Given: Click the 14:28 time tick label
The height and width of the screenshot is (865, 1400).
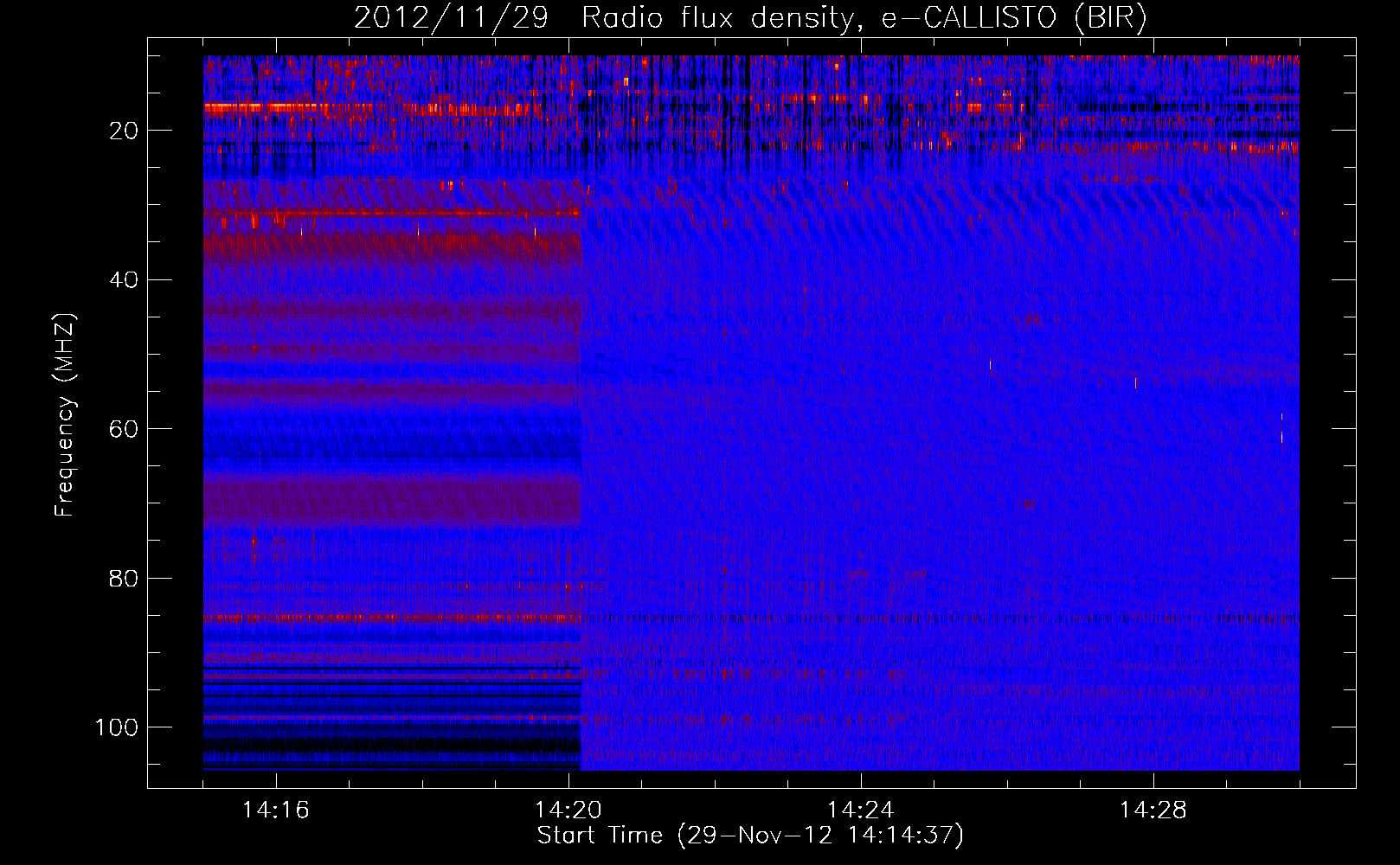Looking at the screenshot, I should 1153,810.
